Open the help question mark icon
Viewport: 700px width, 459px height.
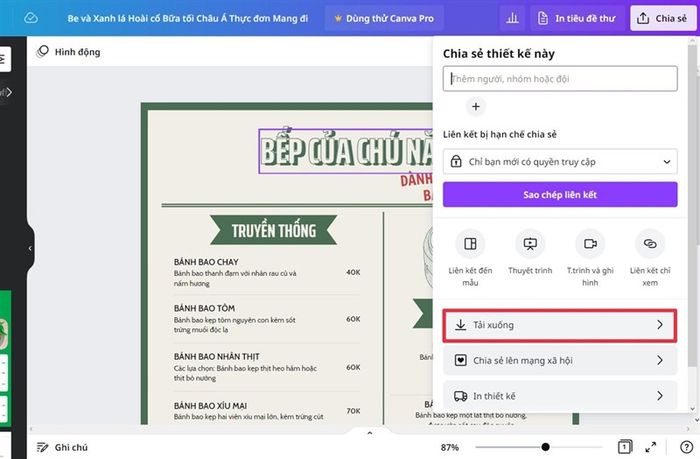(686, 446)
